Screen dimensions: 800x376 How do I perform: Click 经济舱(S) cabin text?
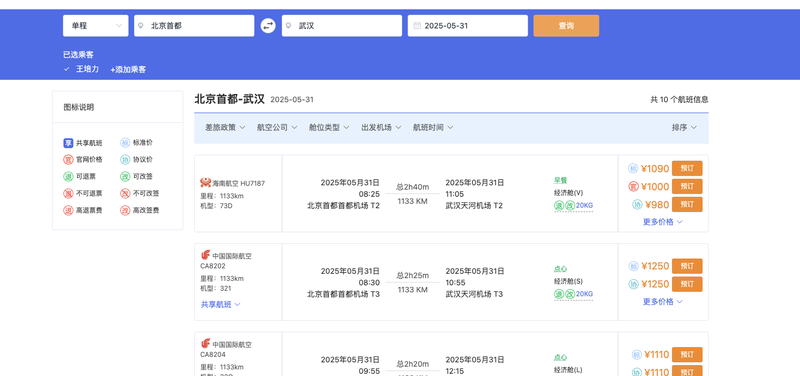click(568, 281)
